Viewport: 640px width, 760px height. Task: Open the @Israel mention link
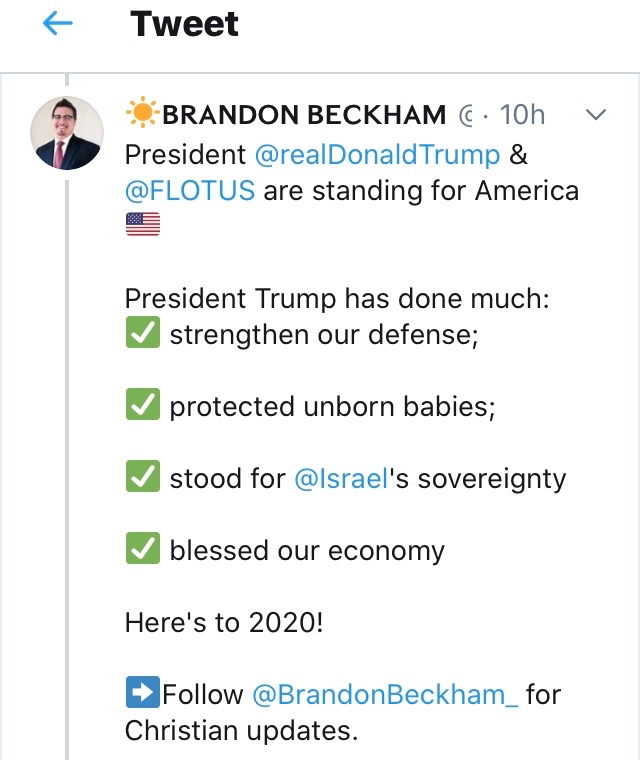(338, 478)
